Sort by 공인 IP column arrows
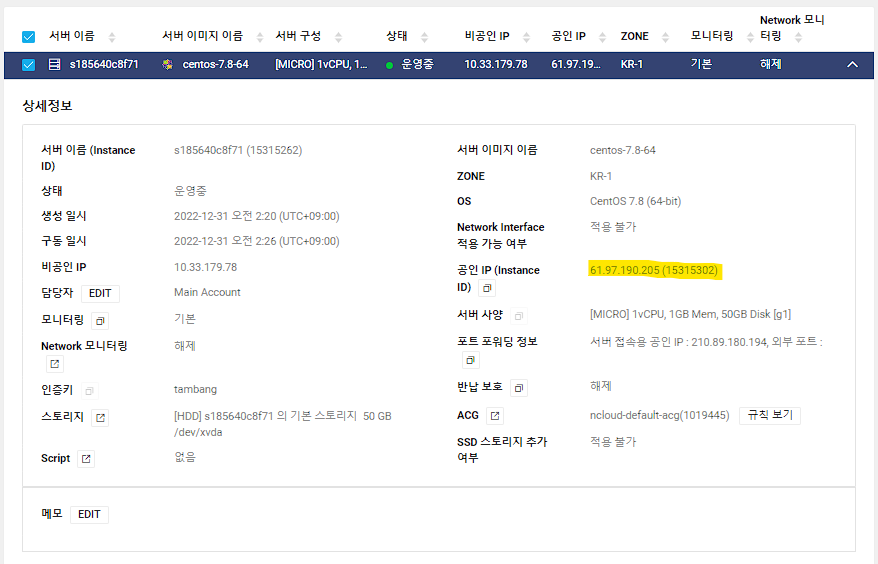878x564 pixels. tap(603, 37)
